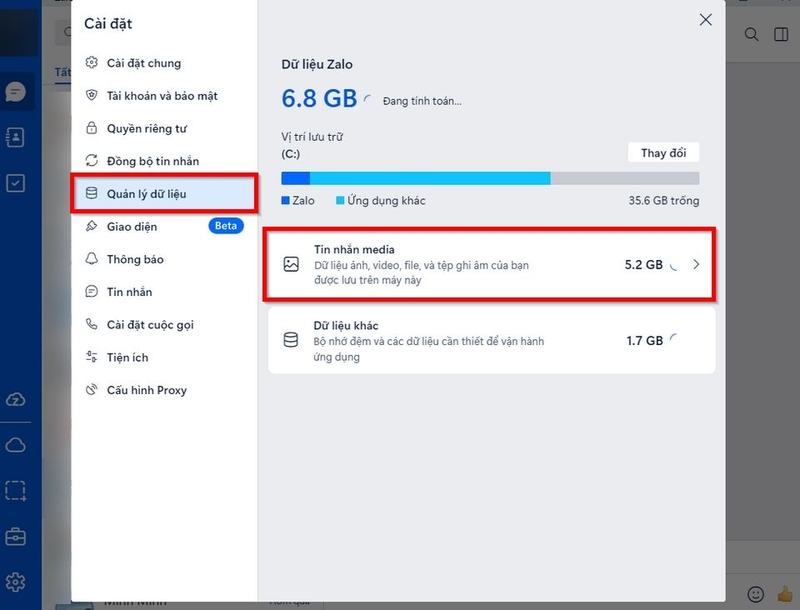Open the Dữ liệu khác data row
800x610 pixels.
(492, 341)
